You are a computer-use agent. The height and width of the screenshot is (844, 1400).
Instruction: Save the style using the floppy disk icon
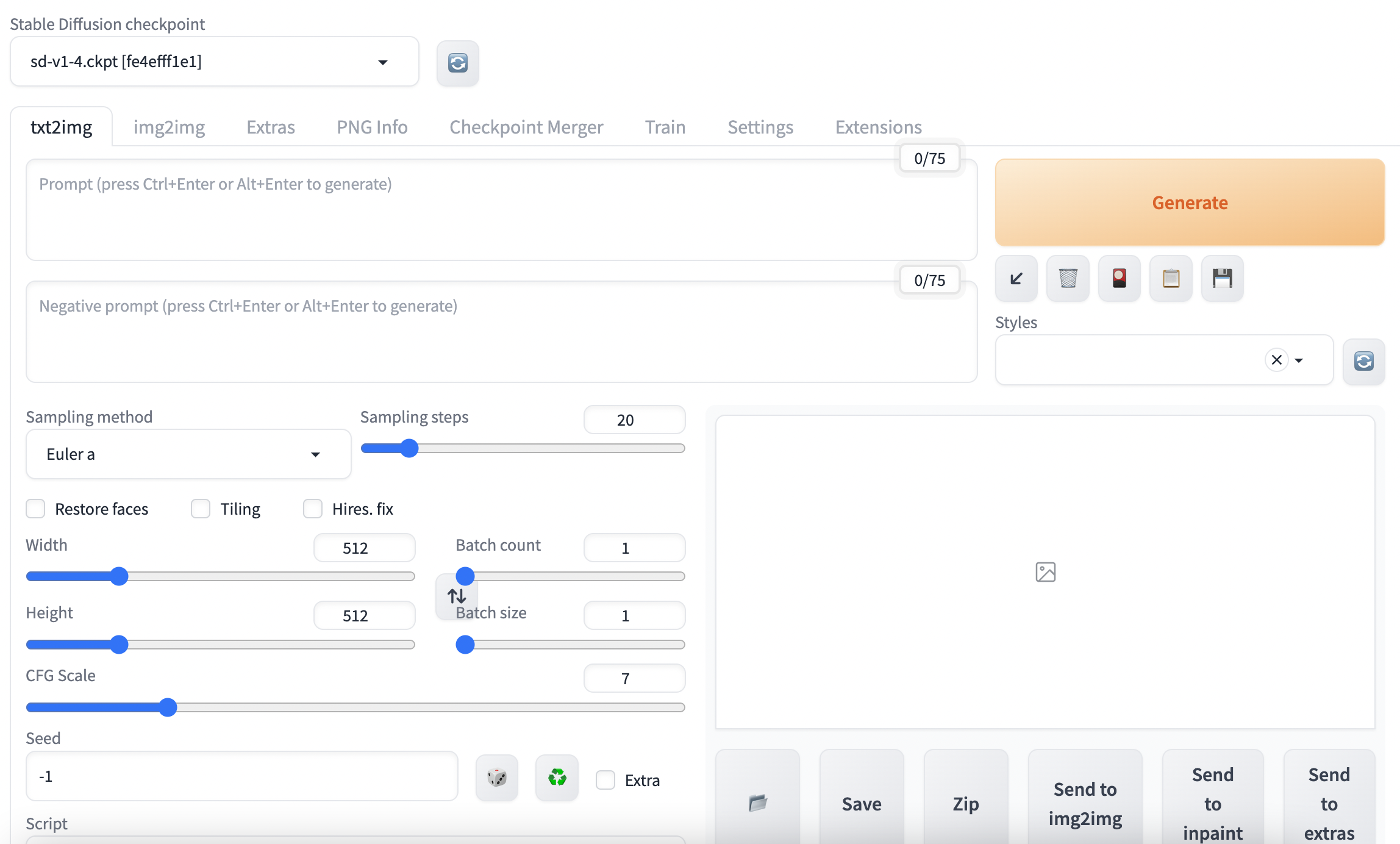1222,279
